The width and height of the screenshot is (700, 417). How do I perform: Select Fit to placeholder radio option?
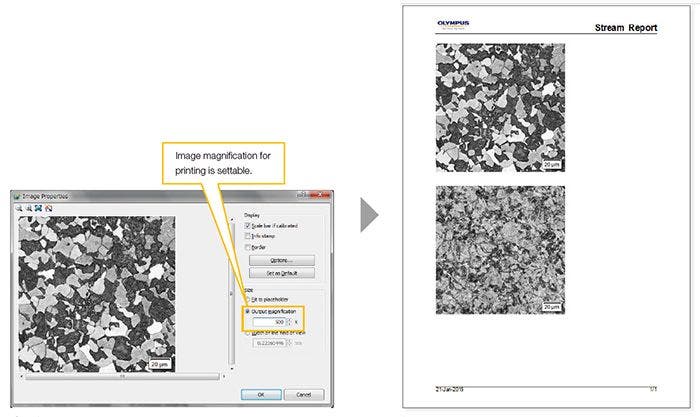(x=248, y=299)
